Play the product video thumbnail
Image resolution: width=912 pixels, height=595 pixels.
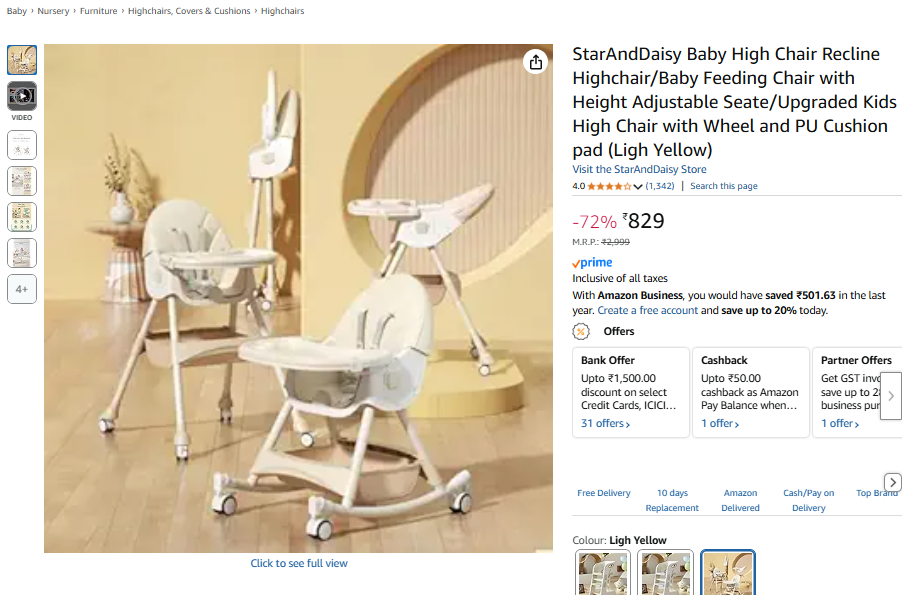pyautogui.click(x=22, y=96)
